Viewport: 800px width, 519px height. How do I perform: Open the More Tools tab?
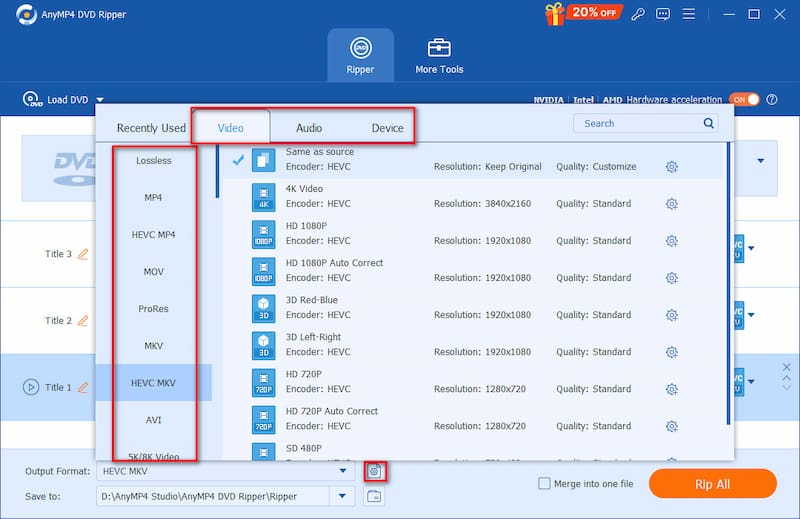439,55
